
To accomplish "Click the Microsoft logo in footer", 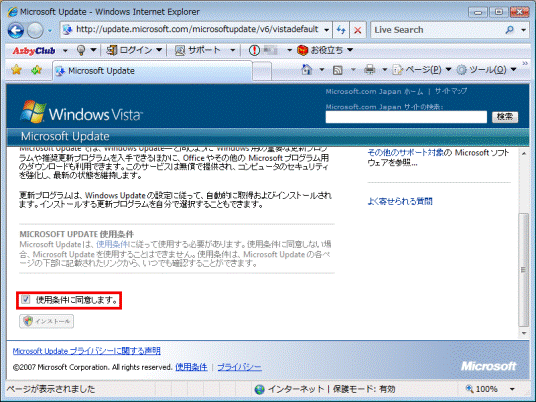I will click(488, 366).
